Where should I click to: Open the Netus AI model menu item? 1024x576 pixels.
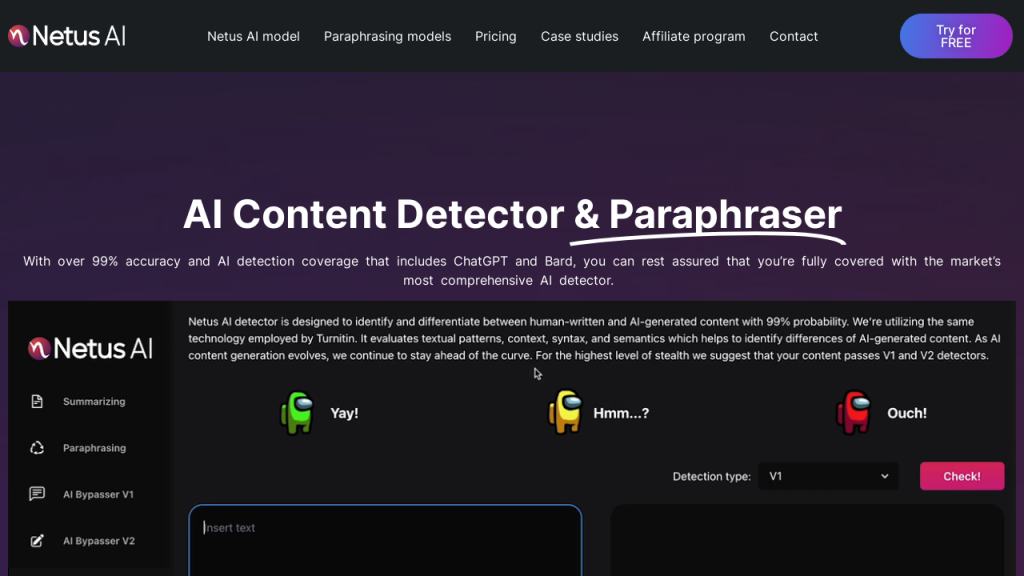tap(253, 37)
